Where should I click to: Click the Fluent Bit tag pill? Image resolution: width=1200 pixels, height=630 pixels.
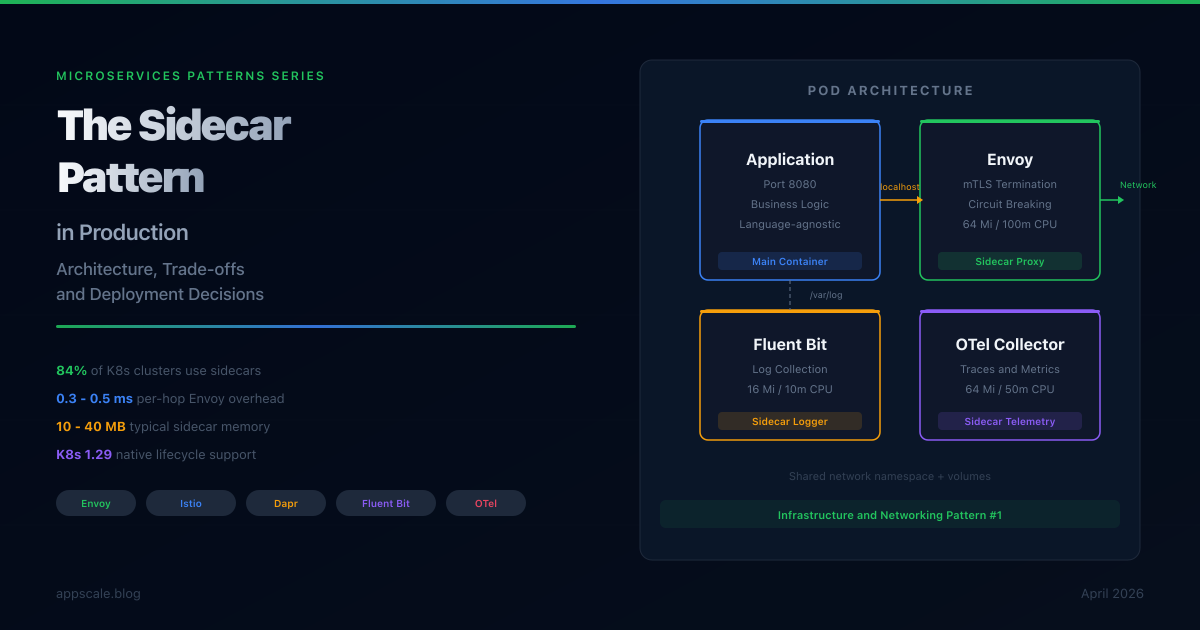(386, 503)
